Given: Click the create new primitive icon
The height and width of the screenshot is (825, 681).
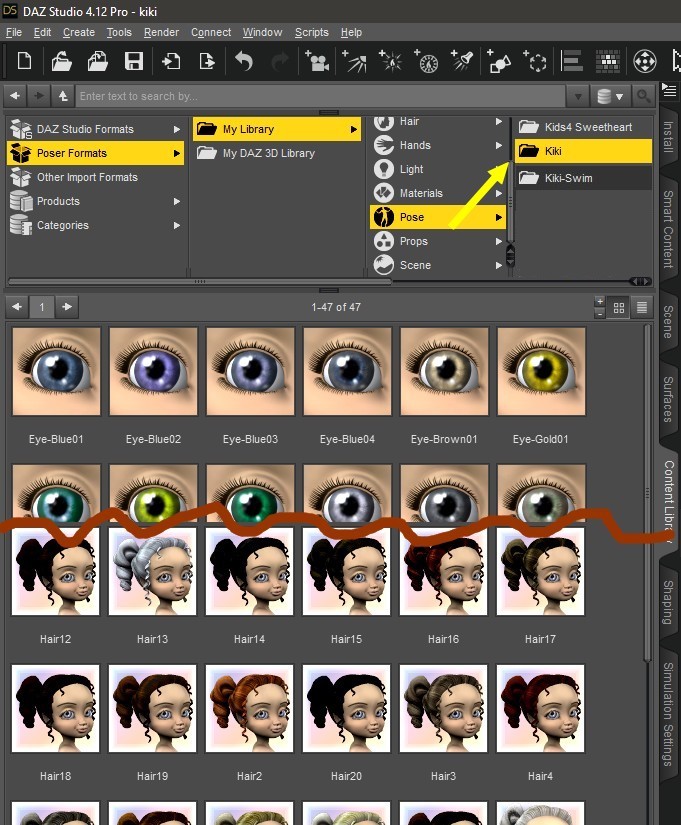Looking at the screenshot, I should [499, 61].
